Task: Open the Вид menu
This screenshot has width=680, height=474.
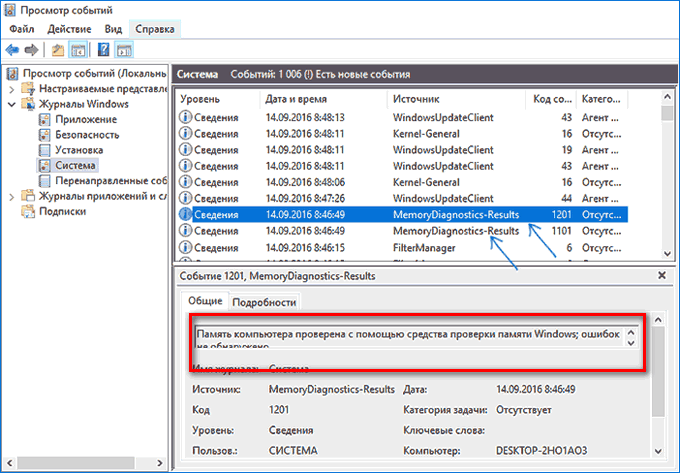Action: [112, 28]
